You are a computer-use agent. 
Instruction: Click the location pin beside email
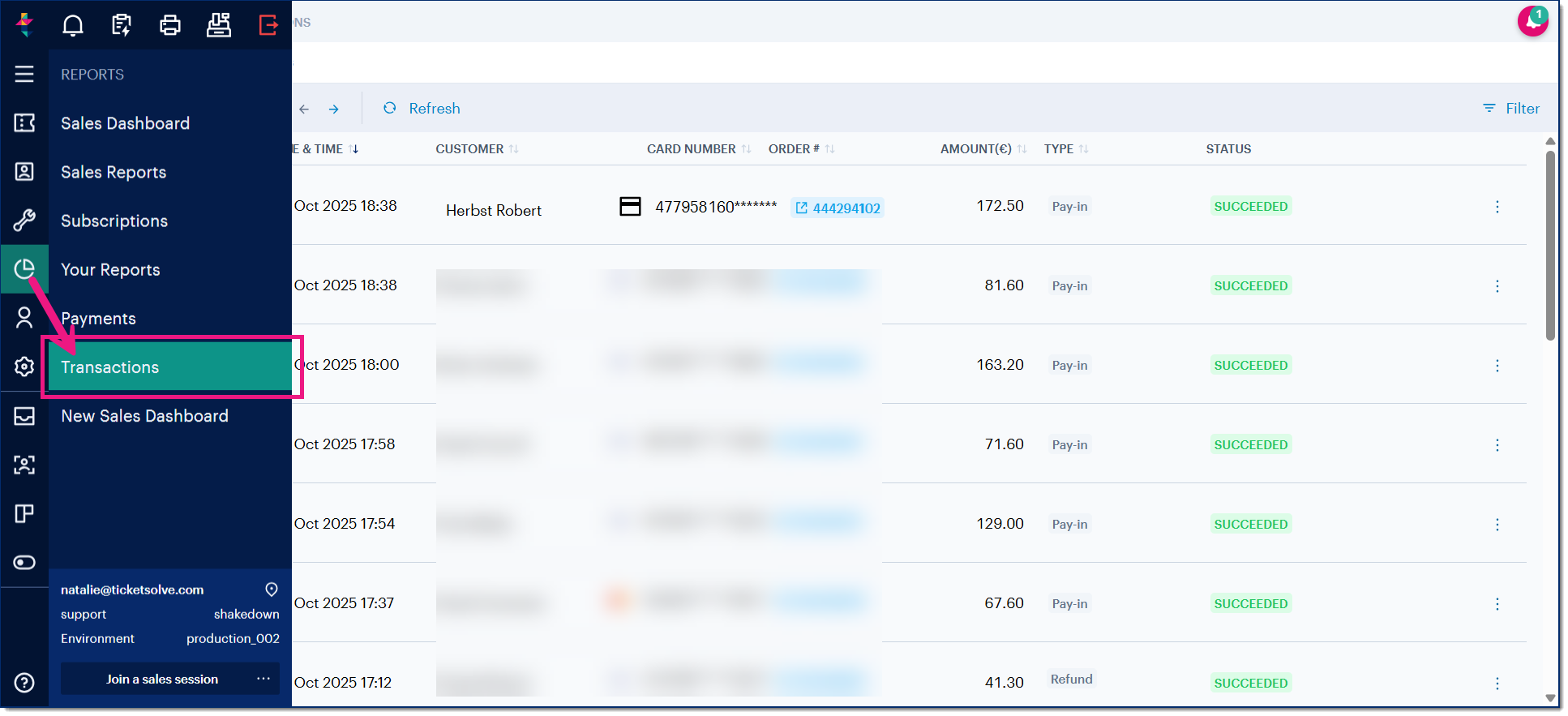pos(272,590)
